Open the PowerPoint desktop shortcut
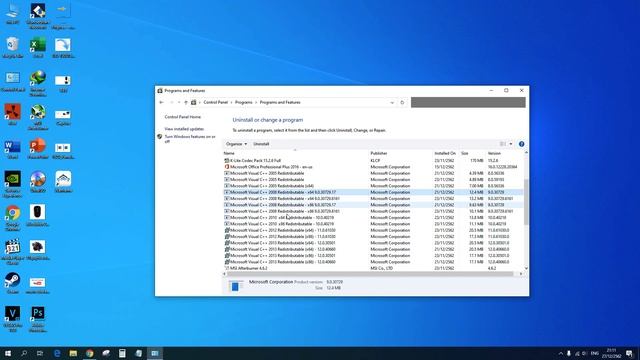Screen dimensions: 640x360 [x=38, y=149]
